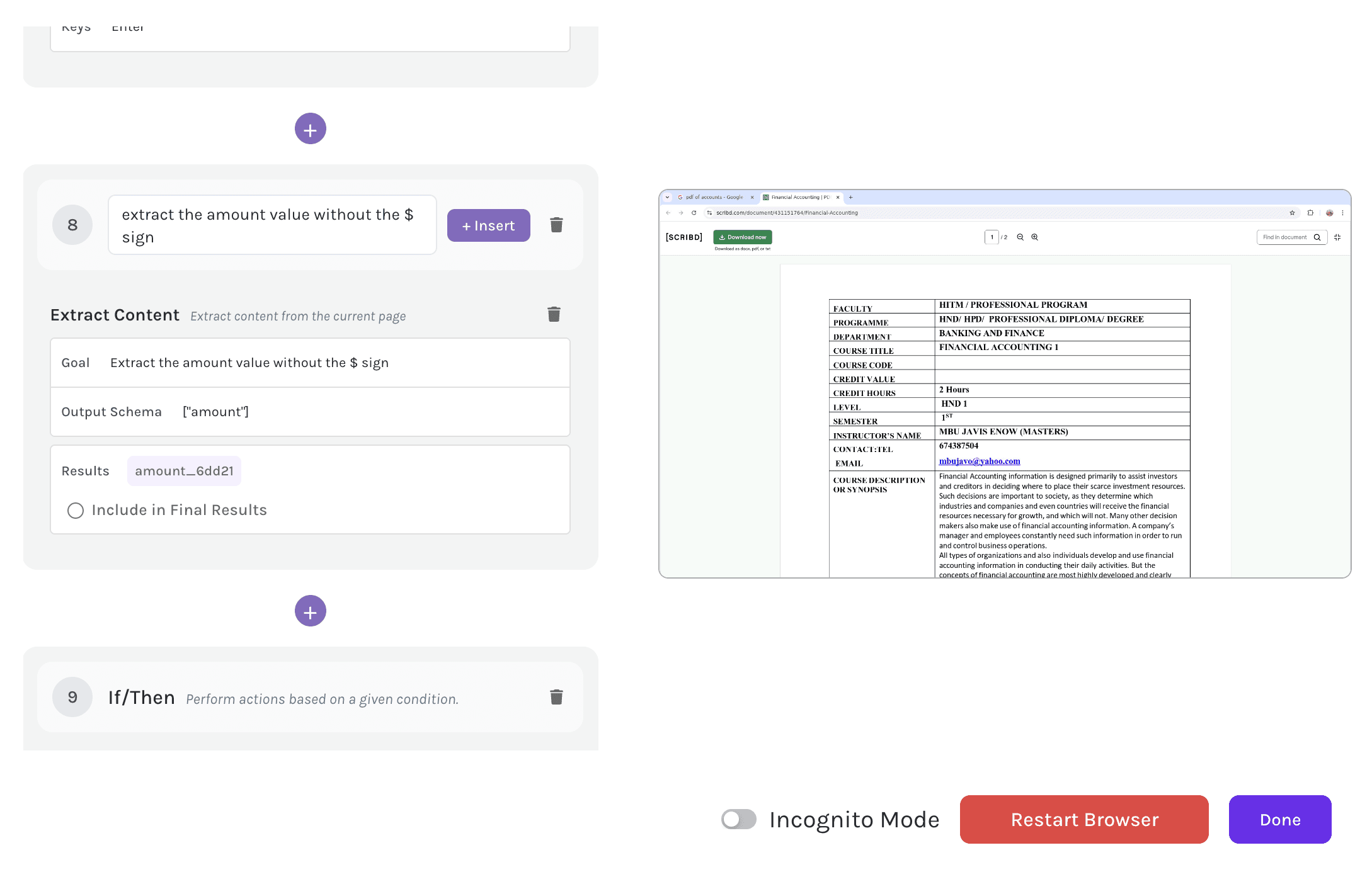Switch to the 'pdf of accounts - Google' tab

click(714, 197)
